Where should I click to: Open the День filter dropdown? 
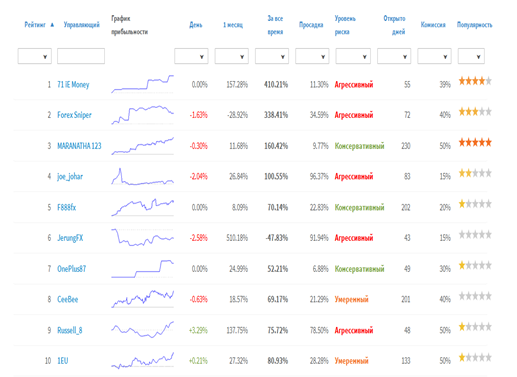(x=191, y=56)
